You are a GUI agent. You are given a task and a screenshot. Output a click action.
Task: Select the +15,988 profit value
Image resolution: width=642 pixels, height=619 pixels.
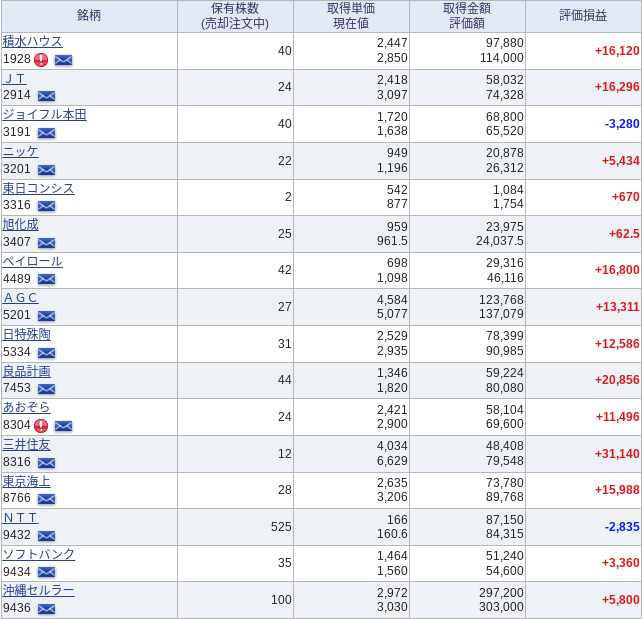click(x=617, y=490)
